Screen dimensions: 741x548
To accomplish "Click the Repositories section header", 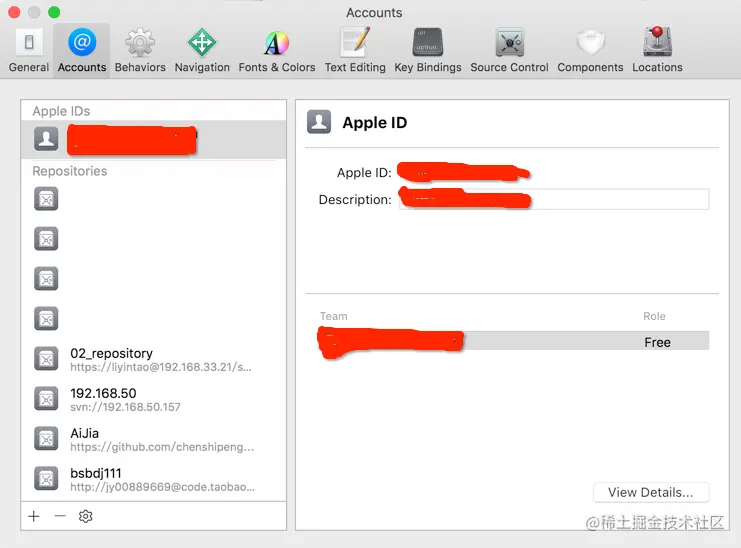I will click(70, 171).
